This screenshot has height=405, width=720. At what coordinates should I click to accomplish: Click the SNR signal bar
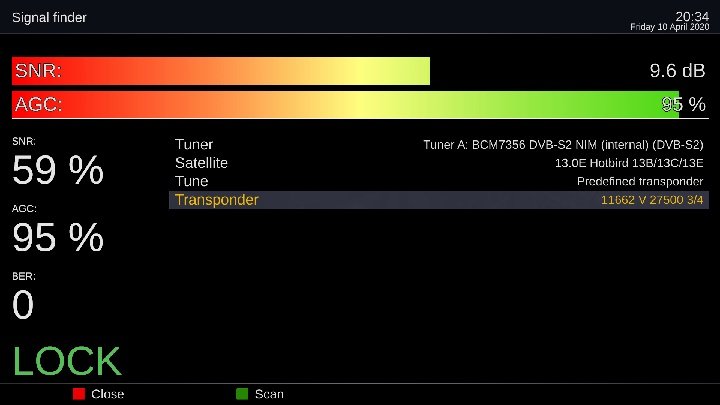point(220,71)
